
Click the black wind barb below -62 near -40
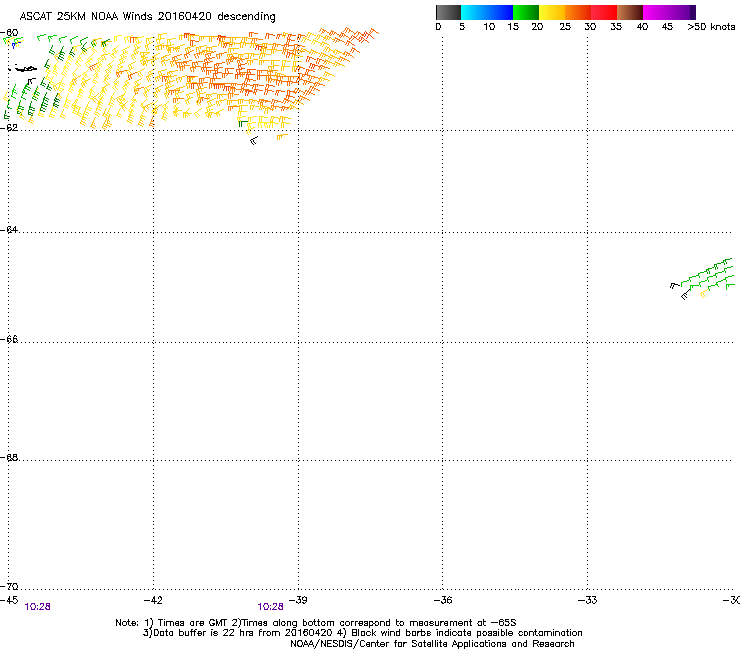click(254, 141)
